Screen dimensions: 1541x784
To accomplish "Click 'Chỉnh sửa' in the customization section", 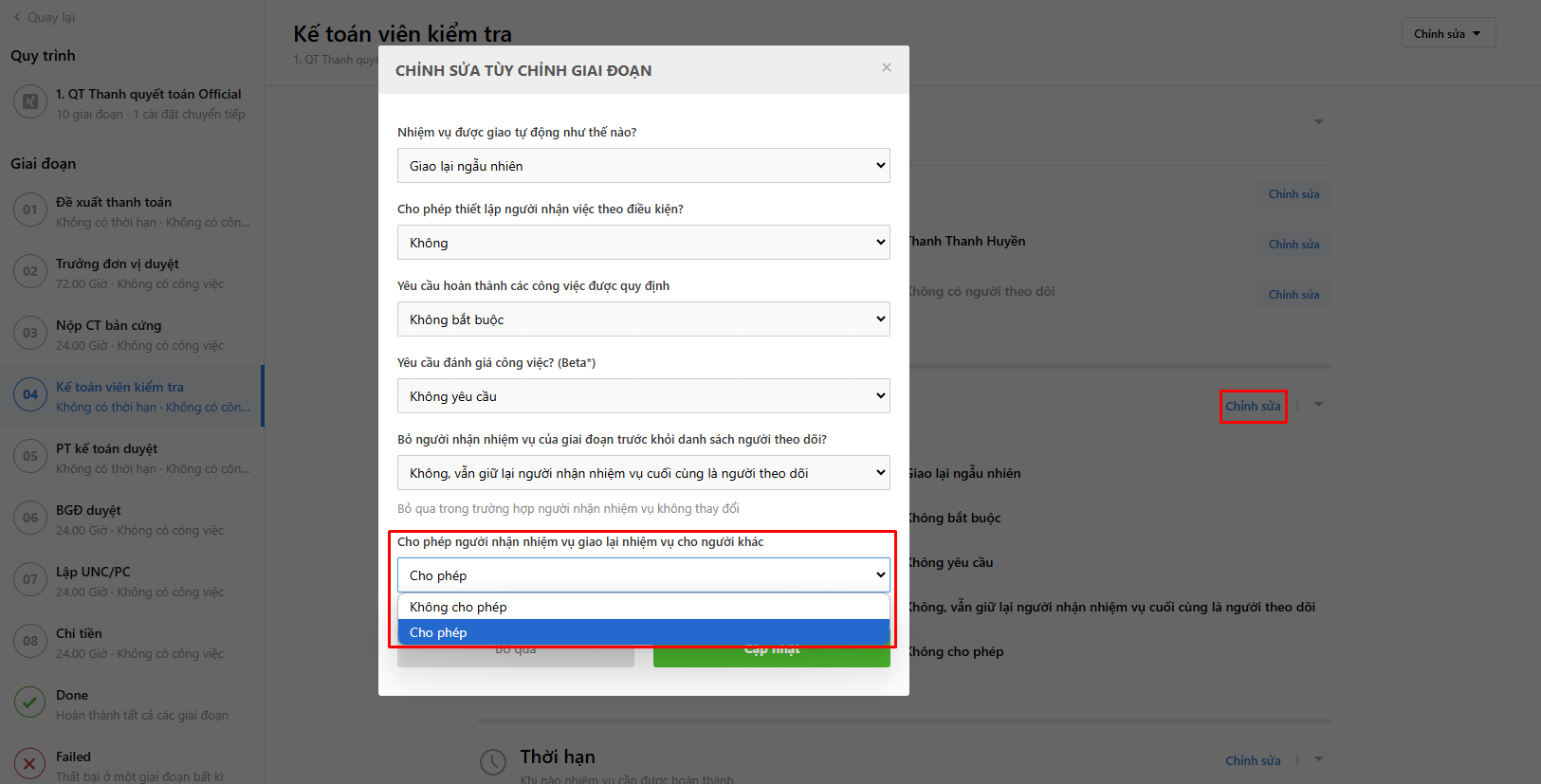I will pyautogui.click(x=1253, y=406).
